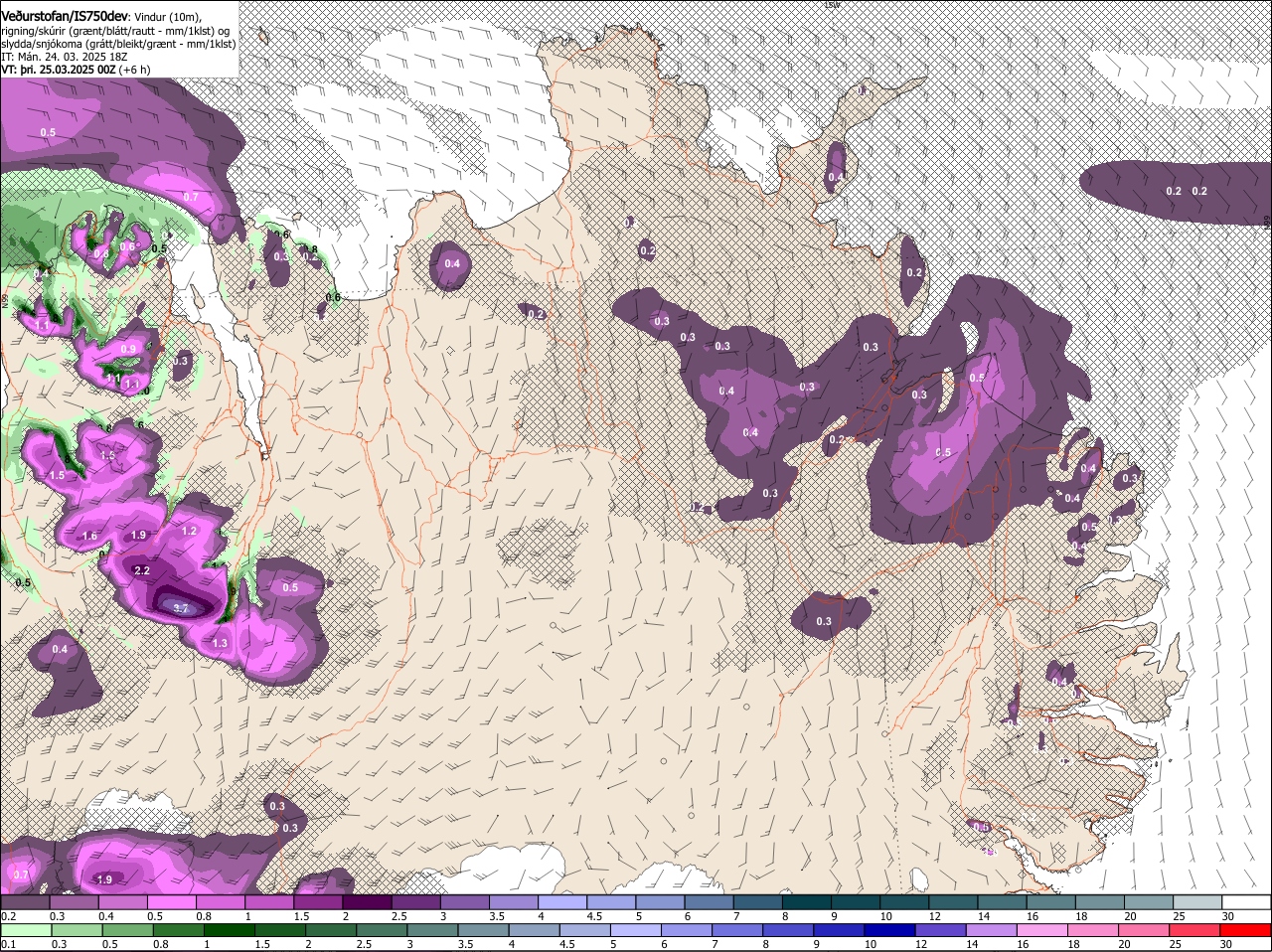Click the 0.2 label on snow scale
Screen dimensions: 1272x952
[8, 916]
